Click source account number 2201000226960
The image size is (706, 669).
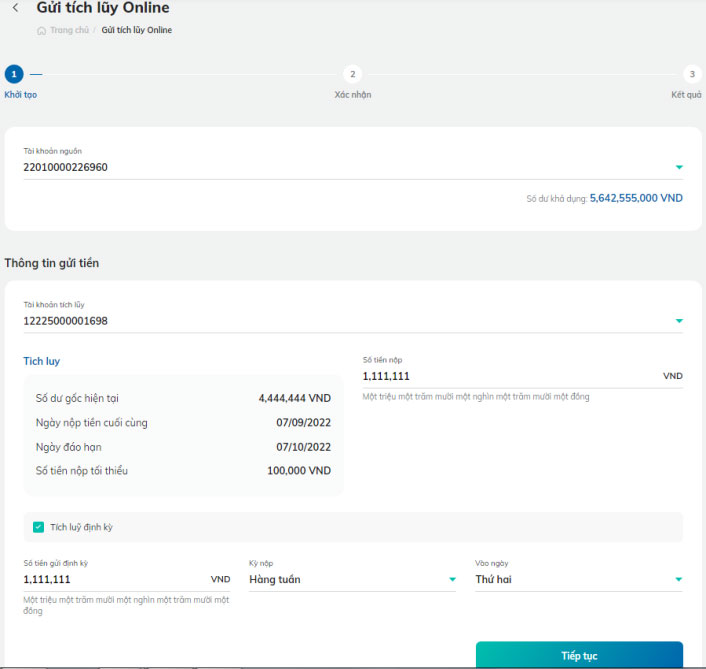(65, 167)
